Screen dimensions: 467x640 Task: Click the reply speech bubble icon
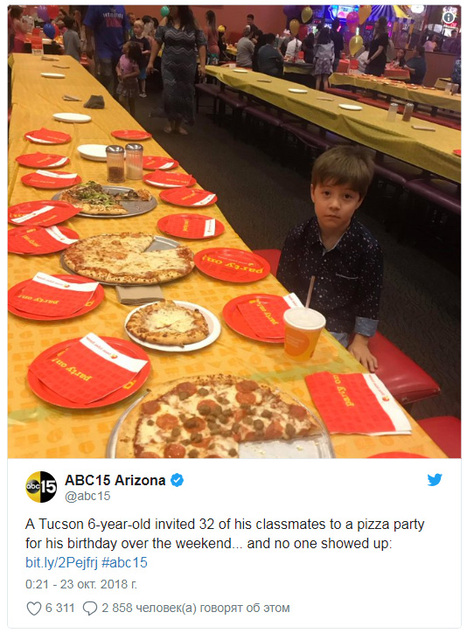(x=89, y=608)
